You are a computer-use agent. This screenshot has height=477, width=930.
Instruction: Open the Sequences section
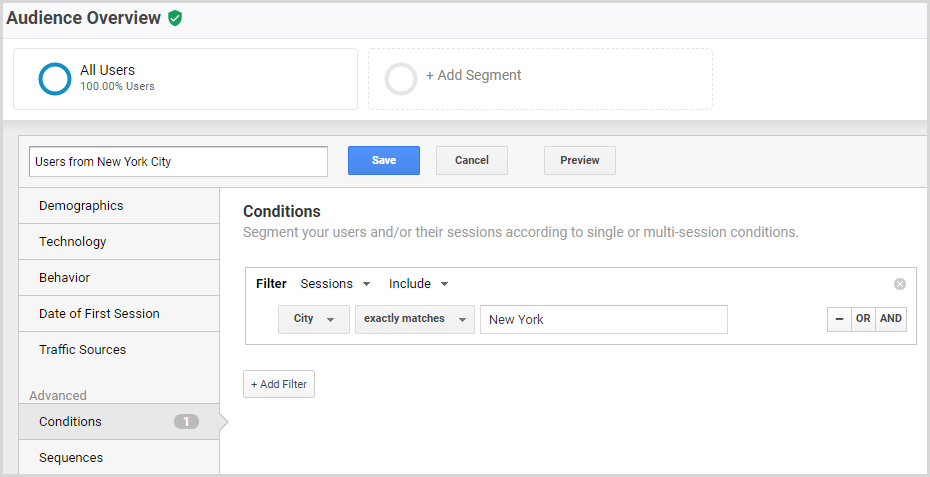119,457
